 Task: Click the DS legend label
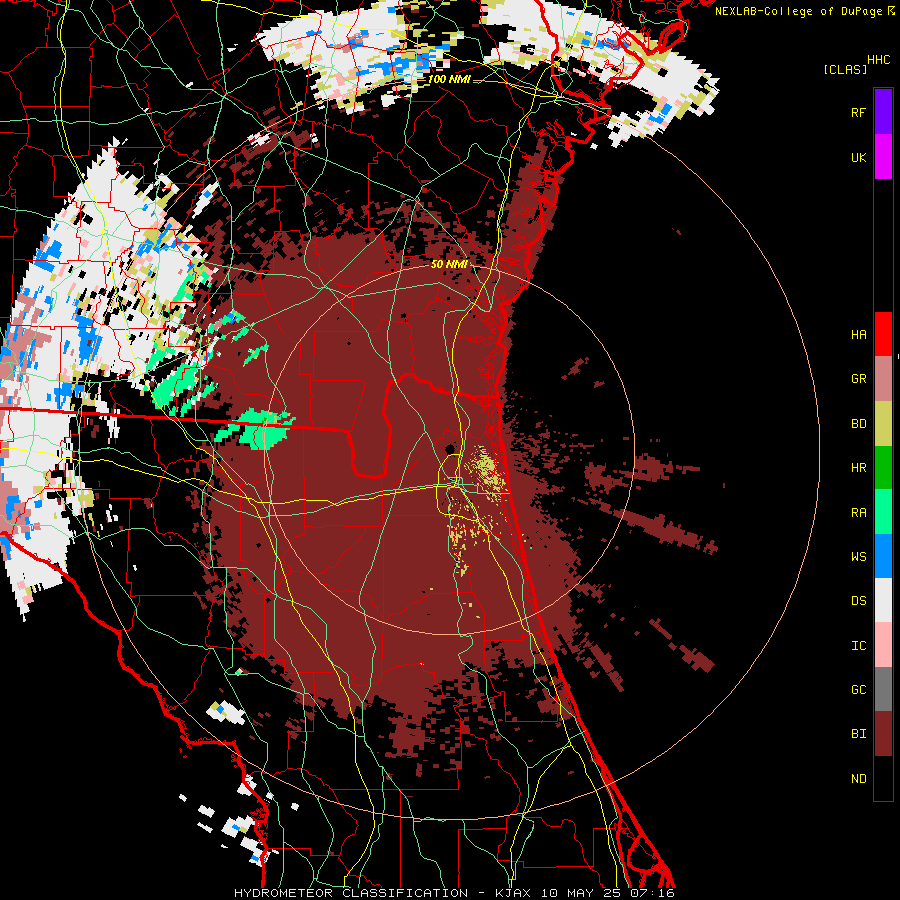tap(858, 601)
